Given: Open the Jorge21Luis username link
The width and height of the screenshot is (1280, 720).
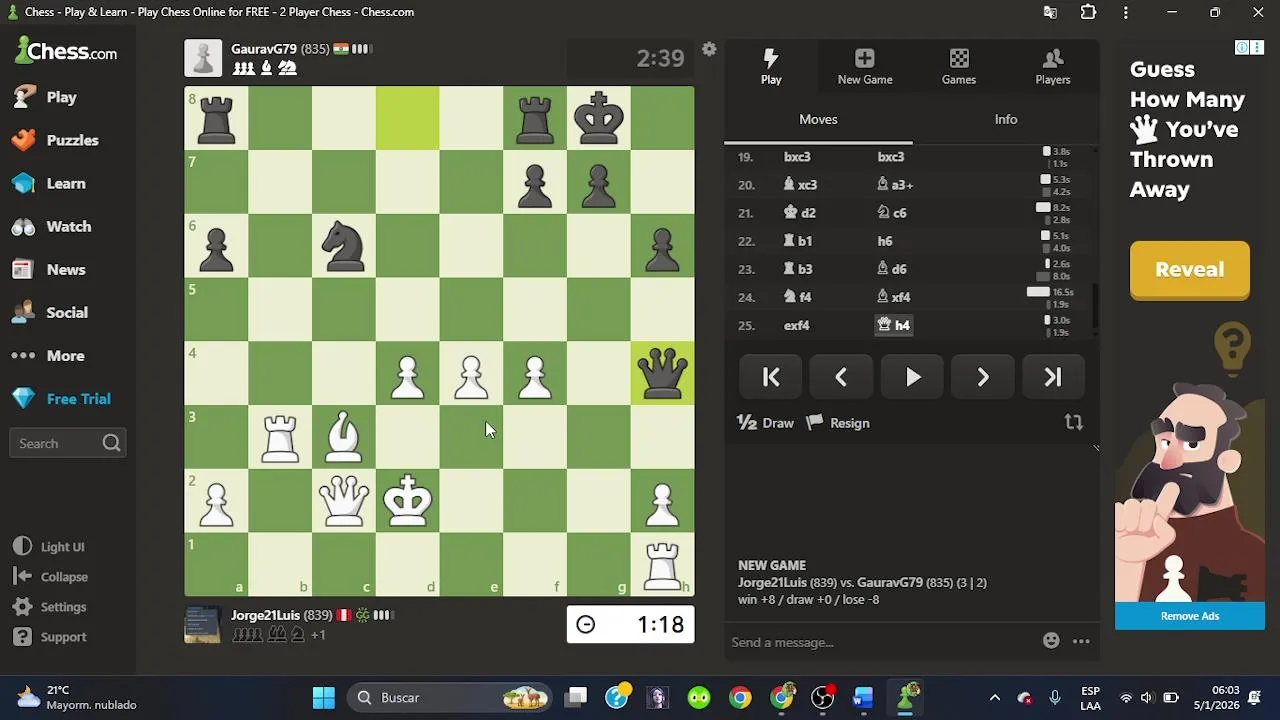Looking at the screenshot, I should tap(265, 615).
